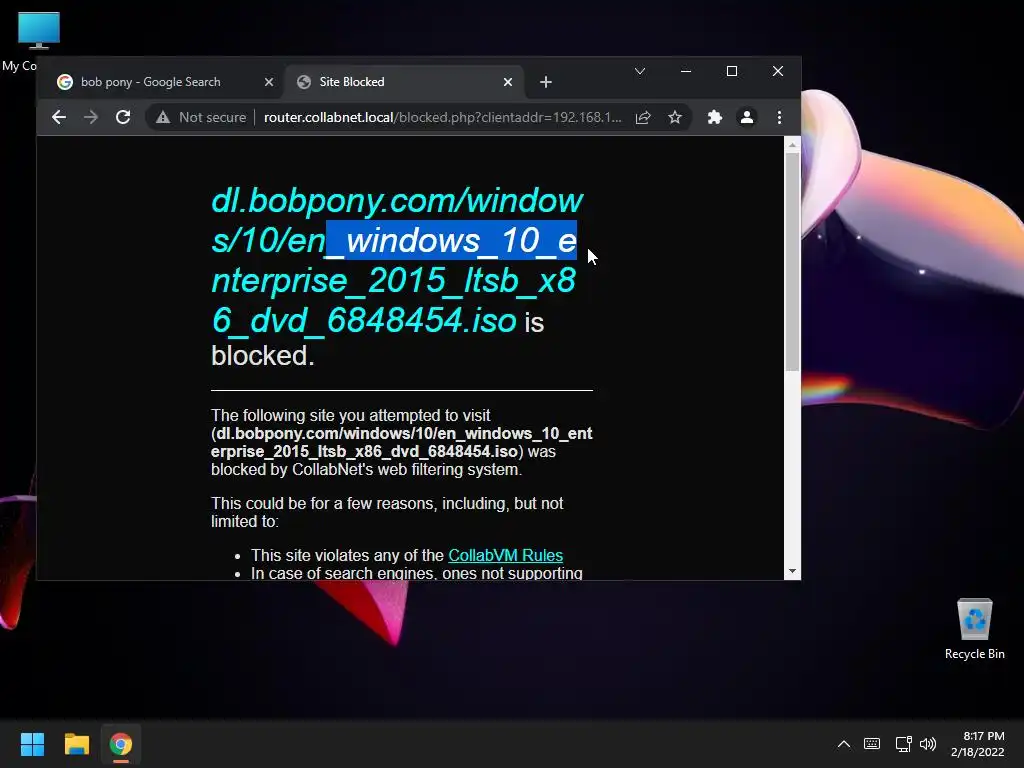Click the touch keyboard tray icon
Viewport: 1024px width, 768px height.
872,744
